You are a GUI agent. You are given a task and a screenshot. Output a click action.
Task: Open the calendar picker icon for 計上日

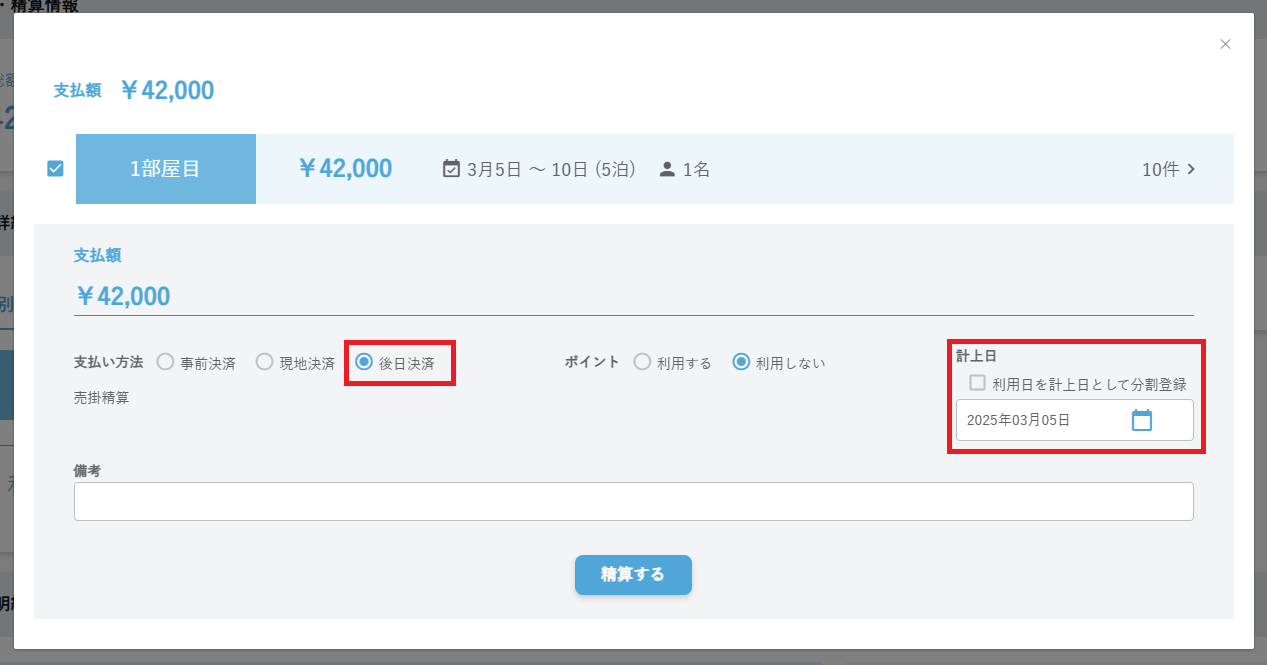1141,420
